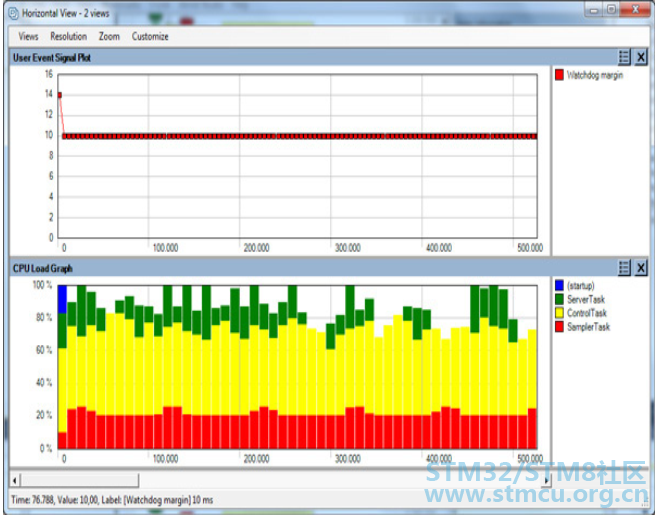Click the Horizontal View window icon
This screenshot has width=657, height=517.
[x=14, y=13]
